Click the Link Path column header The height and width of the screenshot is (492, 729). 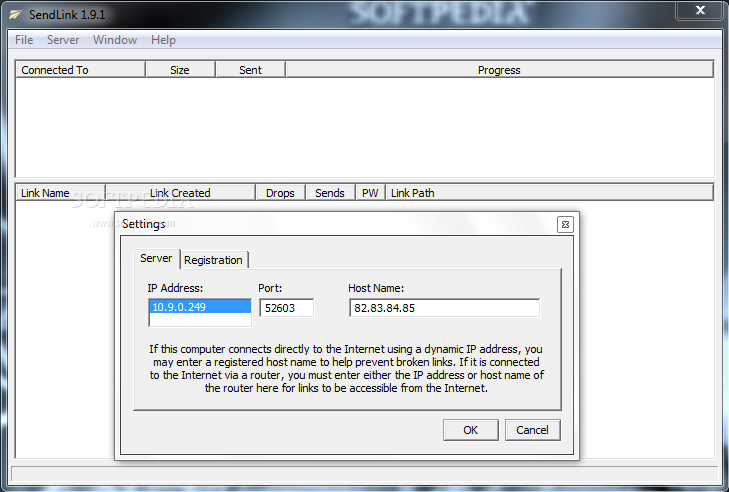549,193
